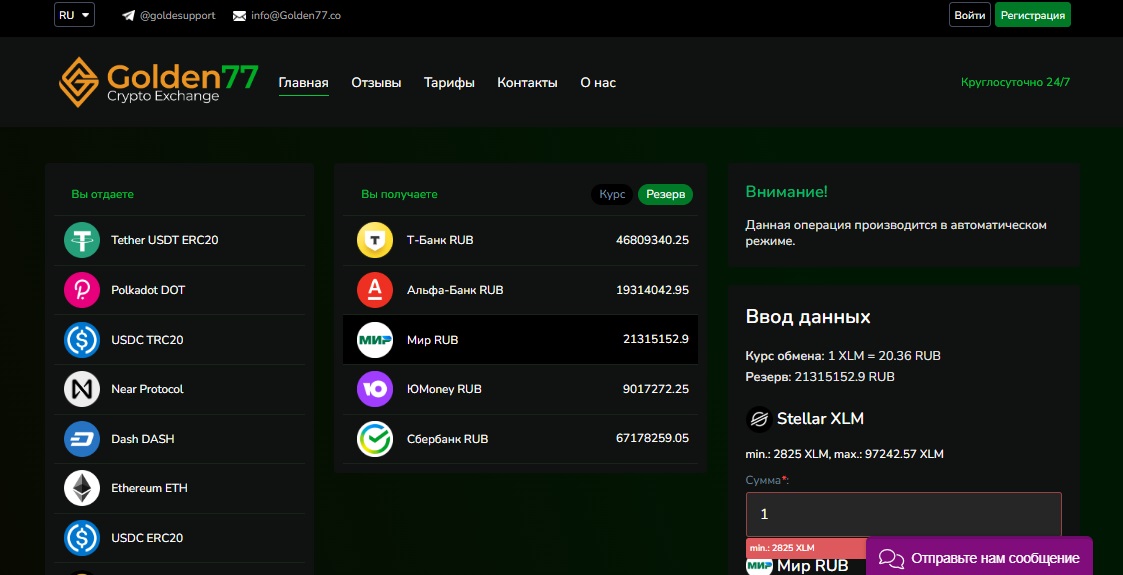This screenshot has width=1123, height=575.
Task: Open the Контакты page
Action: pyautogui.click(x=527, y=83)
